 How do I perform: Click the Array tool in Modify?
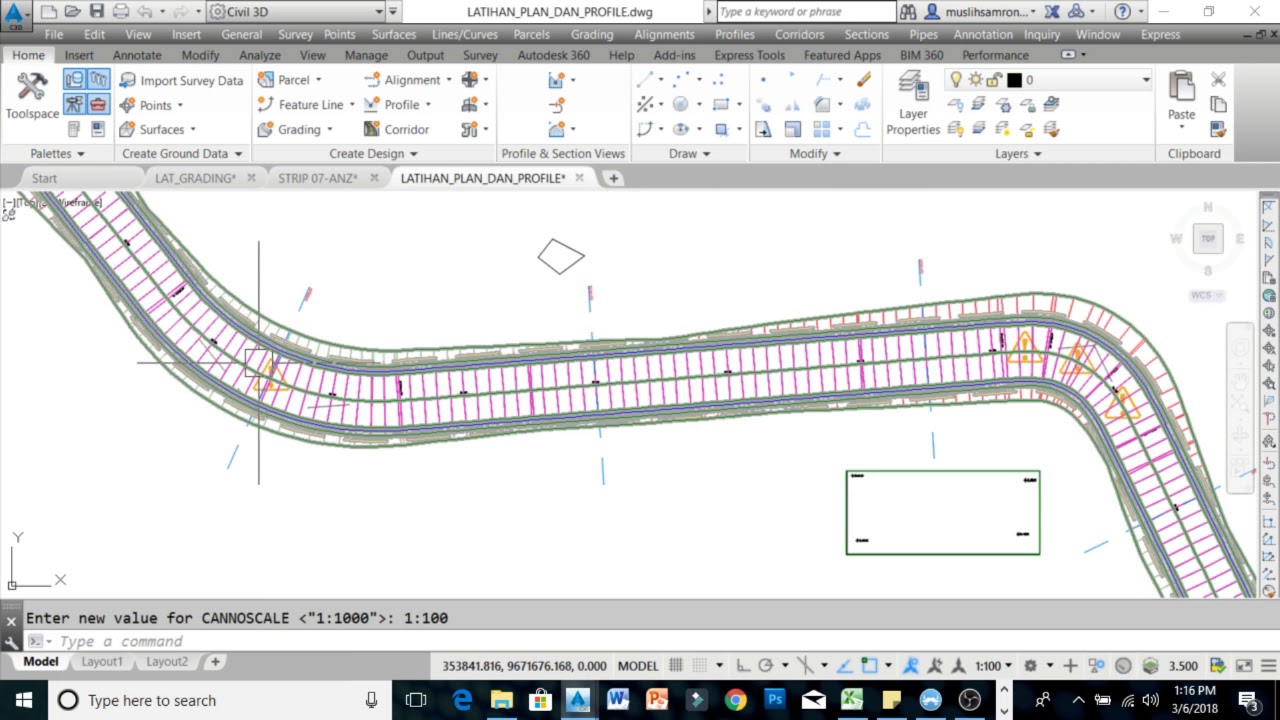click(822, 129)
